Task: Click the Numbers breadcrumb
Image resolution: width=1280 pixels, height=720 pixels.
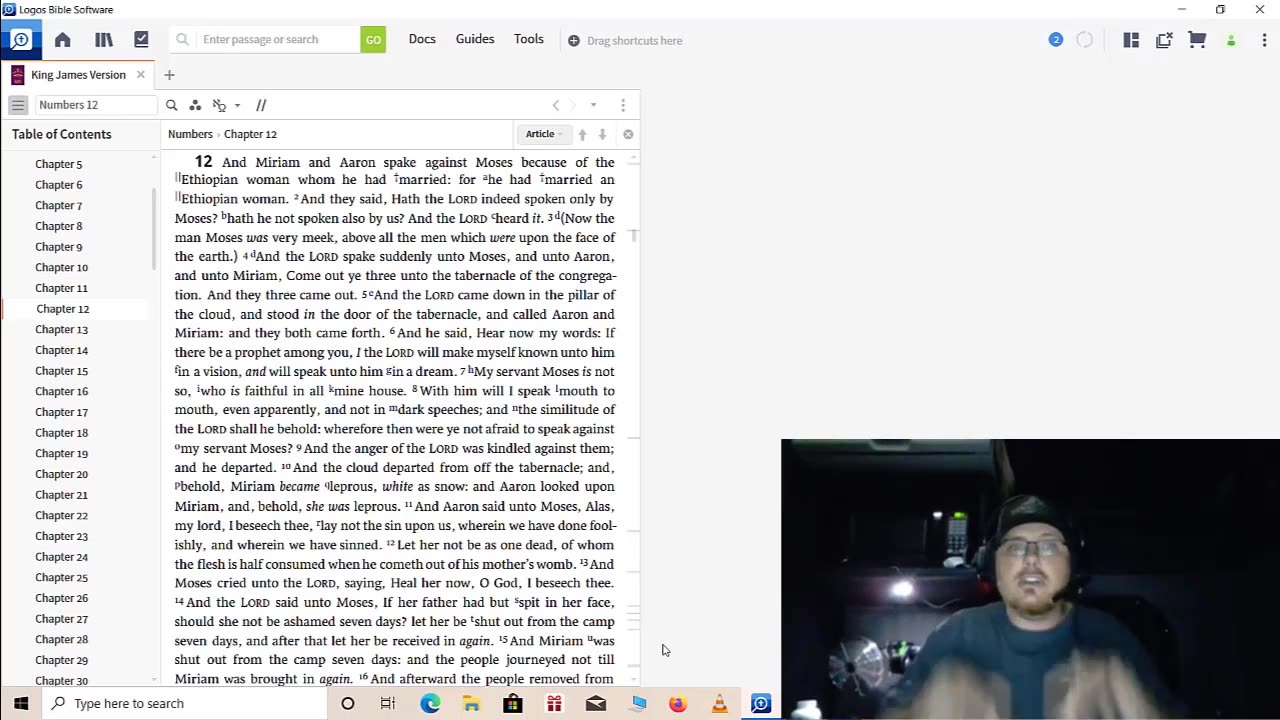Action: tap(190, 134)
